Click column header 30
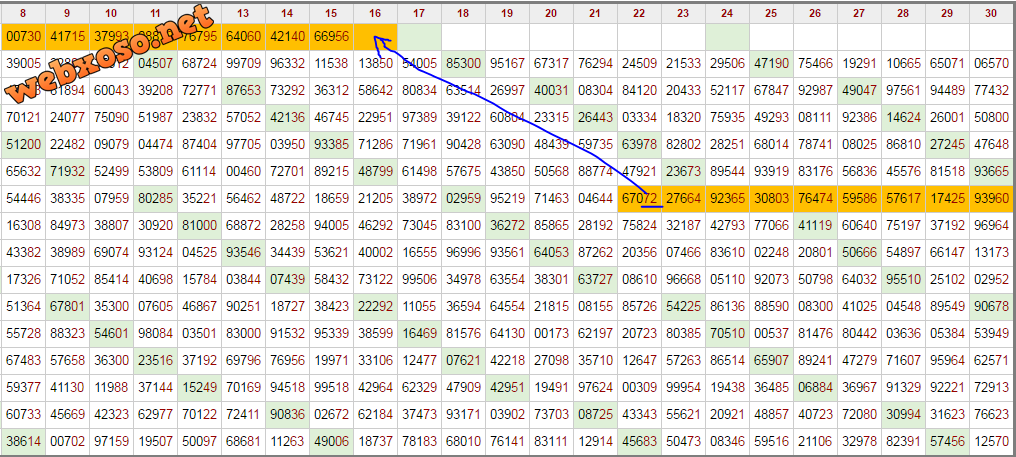The width and height of the screenshot is (1016, 457). 991,13
